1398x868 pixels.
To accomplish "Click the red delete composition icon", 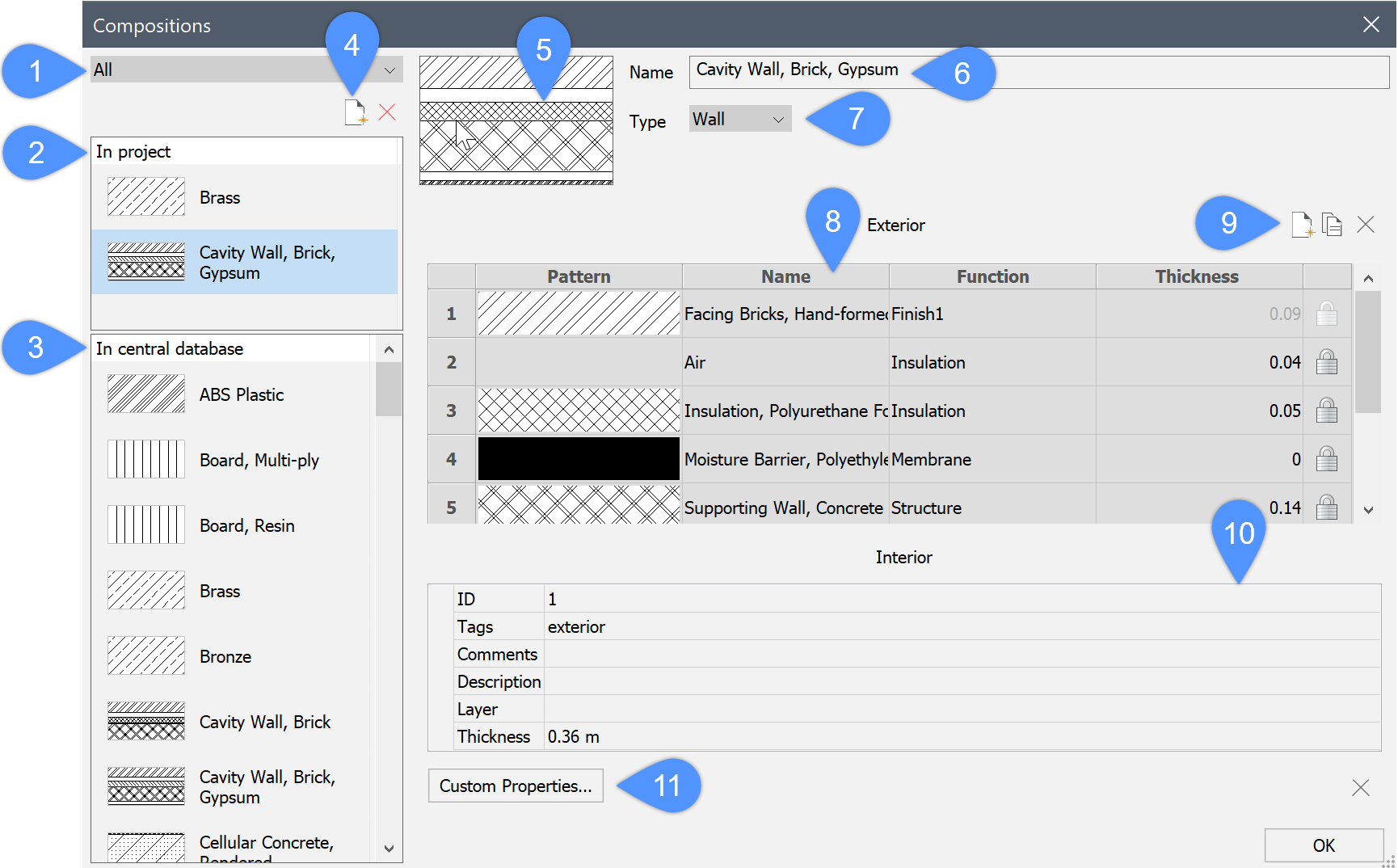I will pos(387,112).
